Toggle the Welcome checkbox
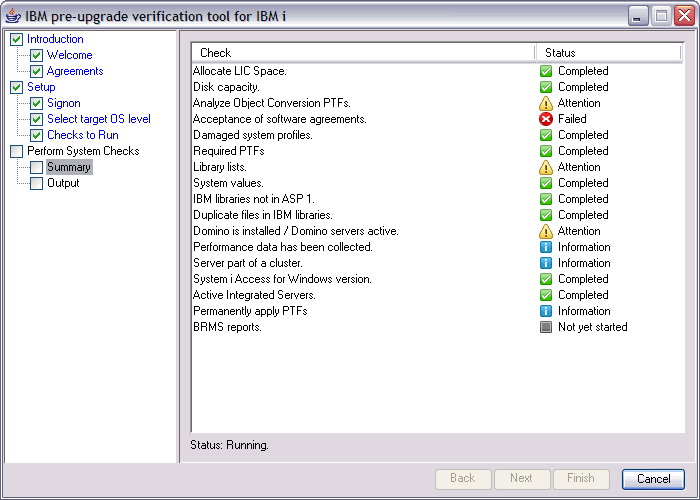This screenshot has height=500, width=700. pos(37,55)
